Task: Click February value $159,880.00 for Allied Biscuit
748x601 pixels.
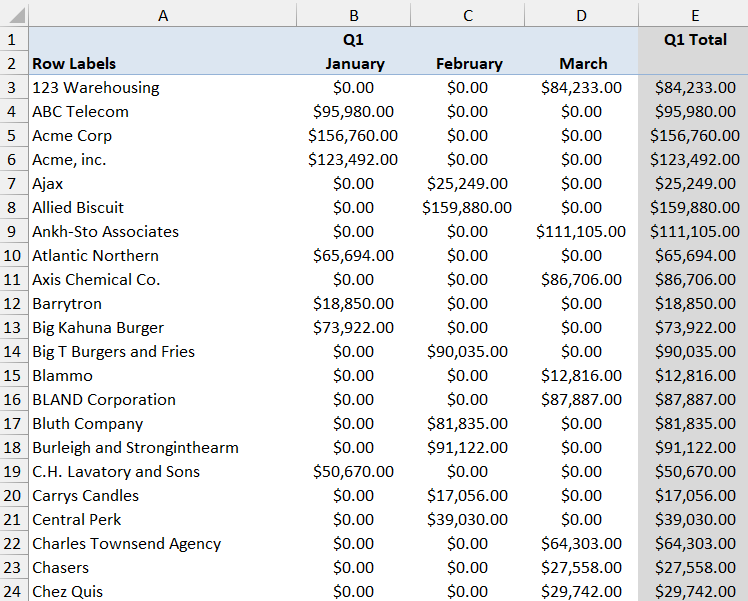Action: click(467, 207)
